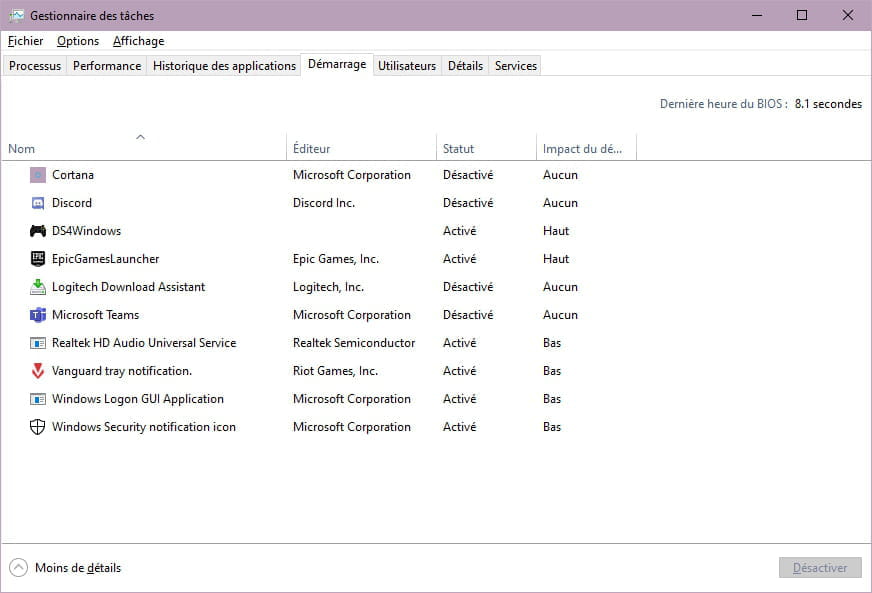Click the Windows Security shield icon
The height and width of the screenshot is (593, 872).
pos(37,427)
